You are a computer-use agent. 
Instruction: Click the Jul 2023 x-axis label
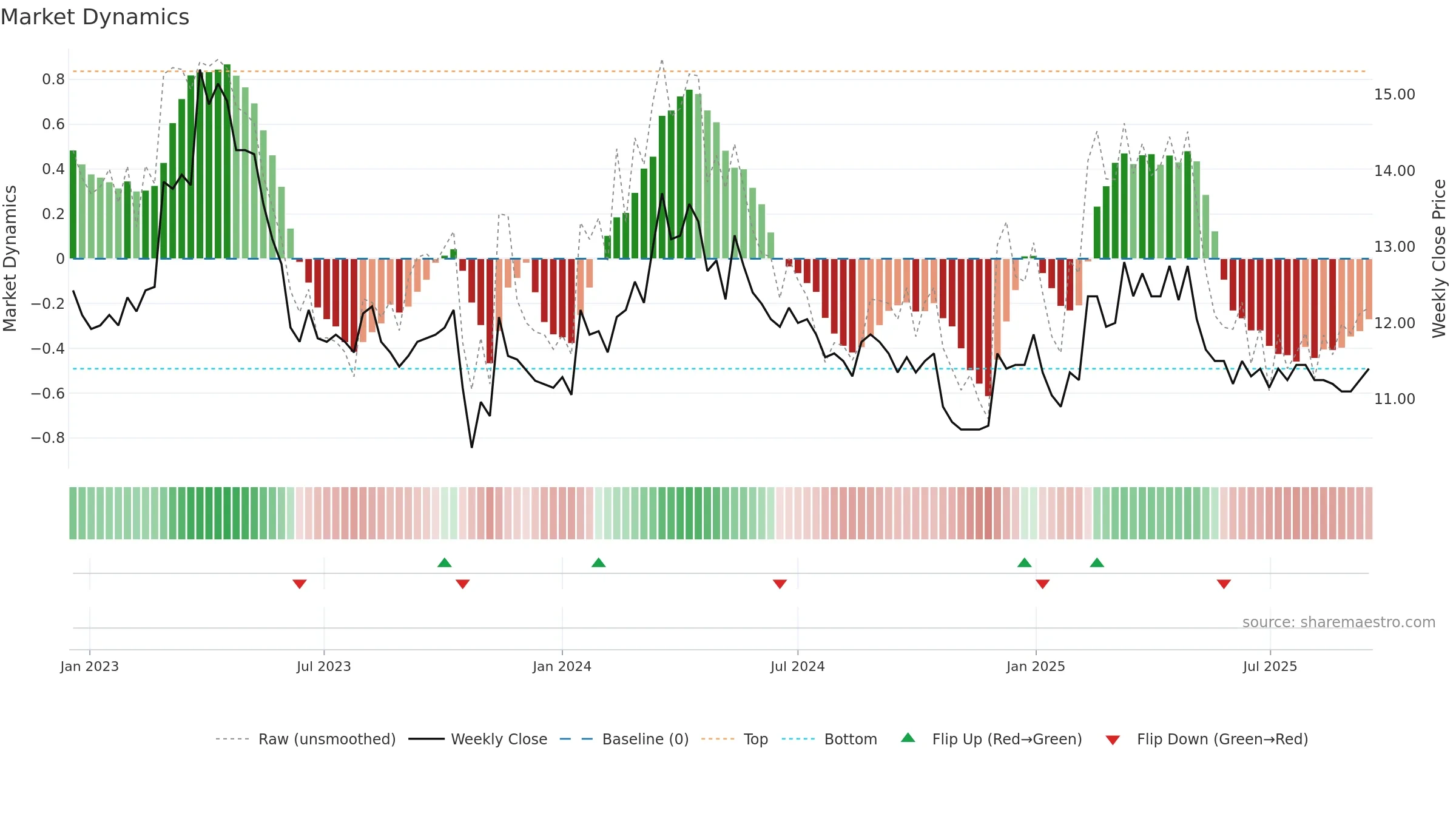pyautogui.click(x=324, y=666)
